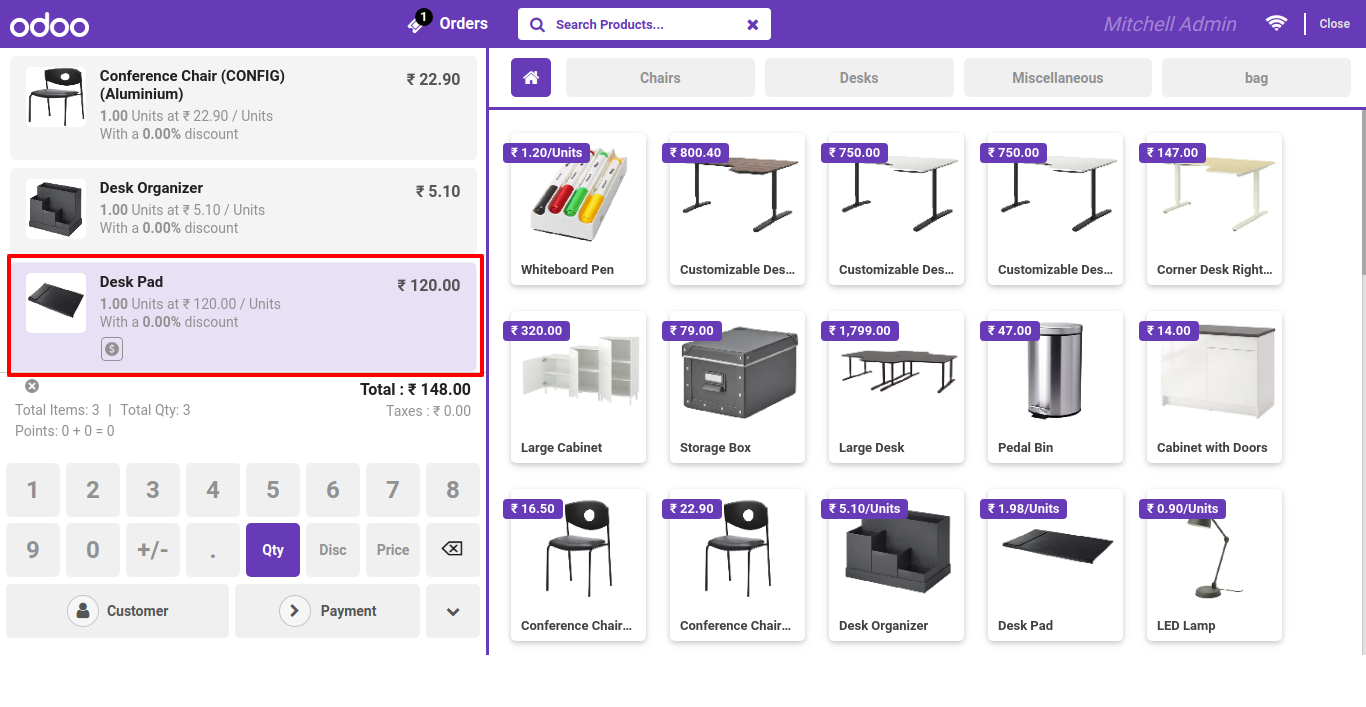Viewport: 1366px width, 707px height.
Task: Add the ₹ 16.50 Conference Chair product
Action: pyautogui.click(x=578, y=565)
